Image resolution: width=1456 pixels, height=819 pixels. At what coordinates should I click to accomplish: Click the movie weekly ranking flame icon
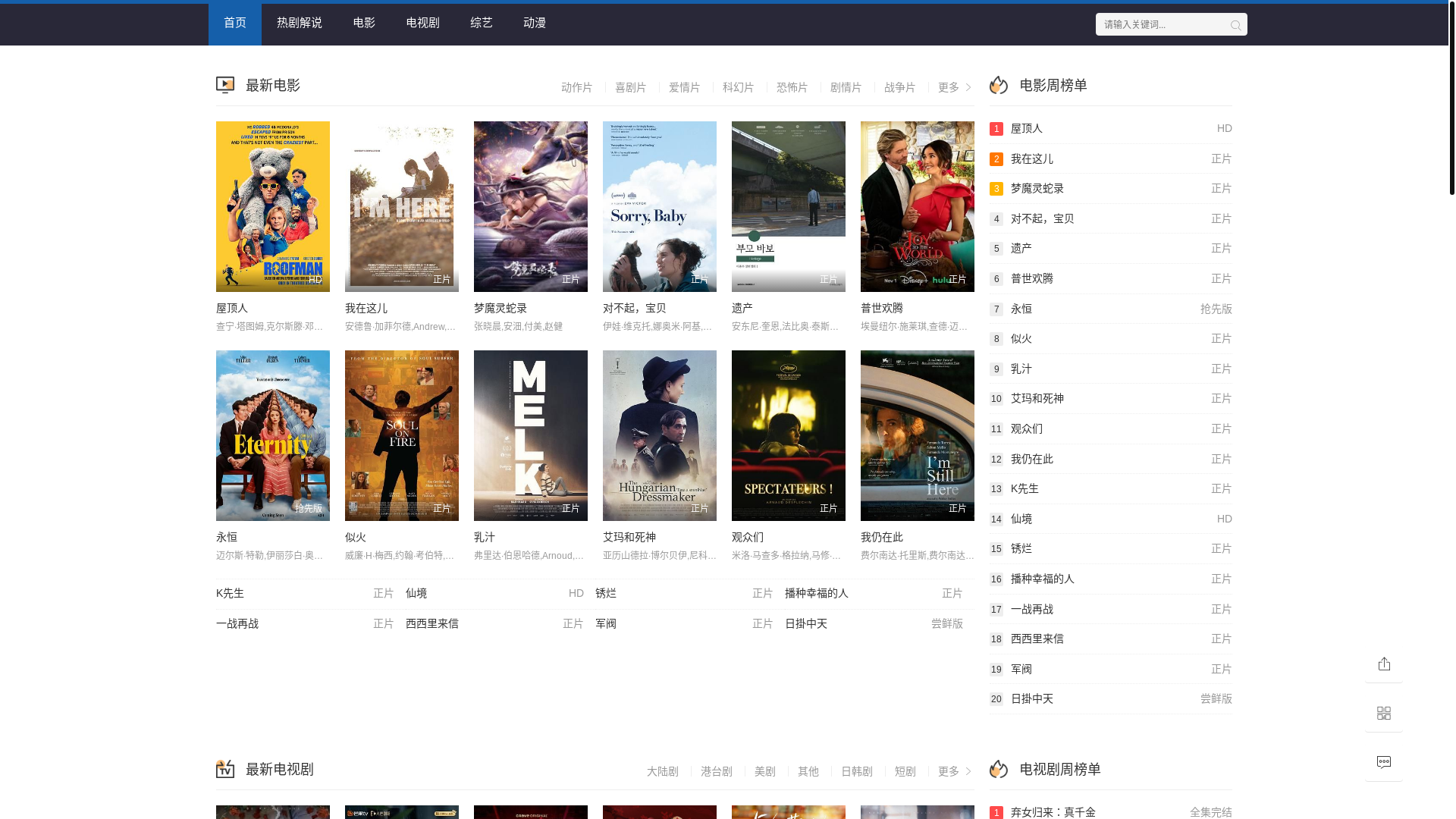999,85
